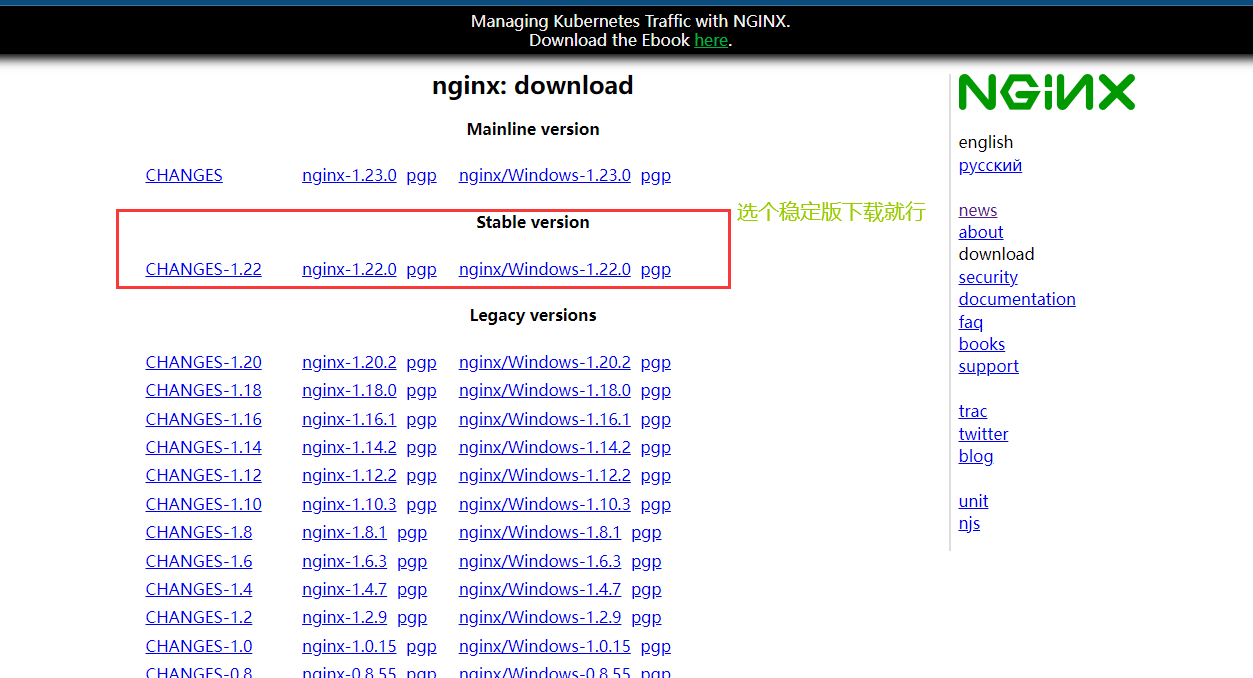Open CHANGES-1.0 link
Viewport: 1253px width, 678px height.
click(199, 646)
